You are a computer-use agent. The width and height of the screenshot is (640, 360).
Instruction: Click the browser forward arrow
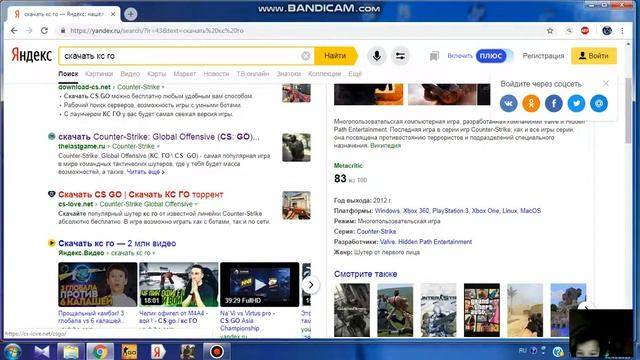click(29, 31)
